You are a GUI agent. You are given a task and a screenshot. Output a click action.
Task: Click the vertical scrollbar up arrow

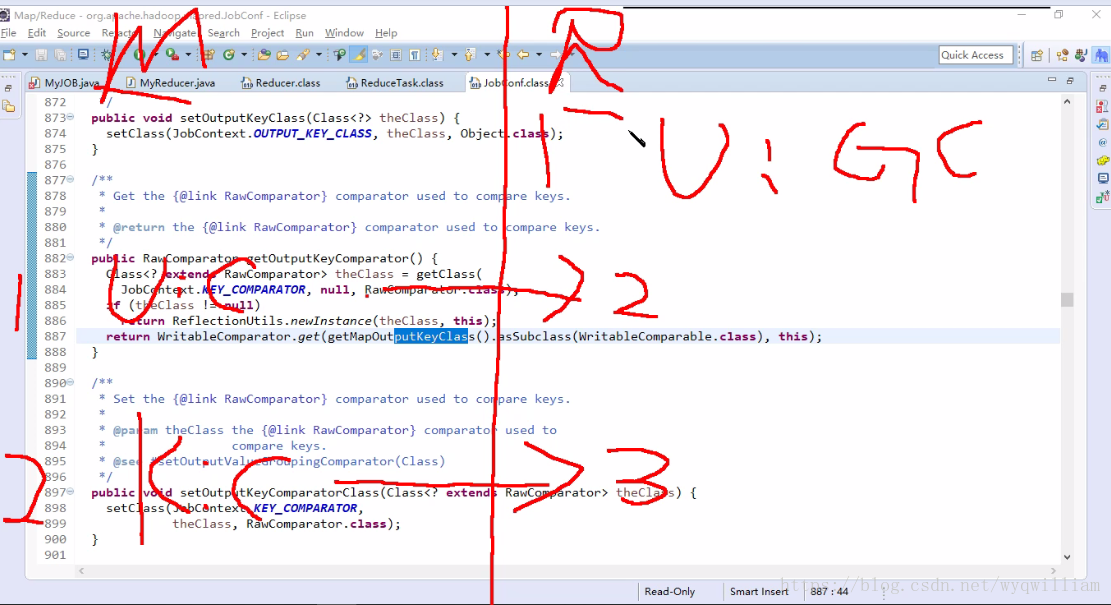pyautogui.click(x=1067, y=102)
